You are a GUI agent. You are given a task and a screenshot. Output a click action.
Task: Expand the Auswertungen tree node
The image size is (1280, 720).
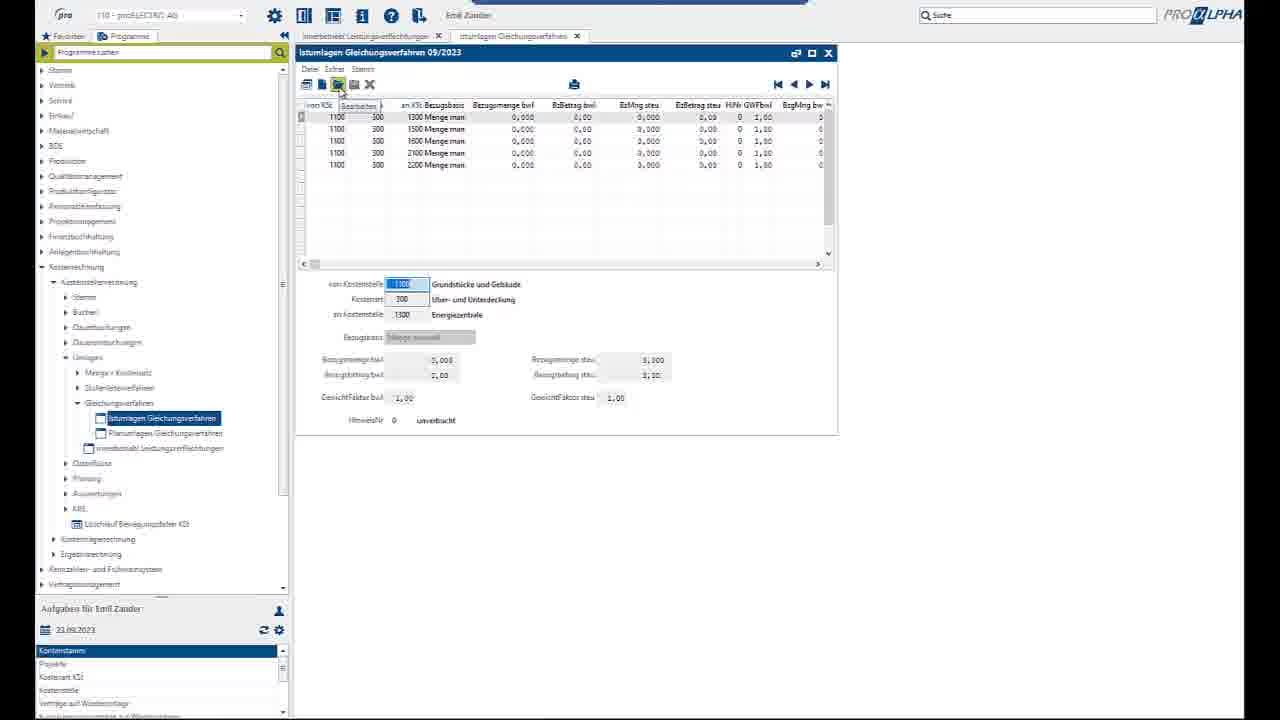click(x=66, y=494)
